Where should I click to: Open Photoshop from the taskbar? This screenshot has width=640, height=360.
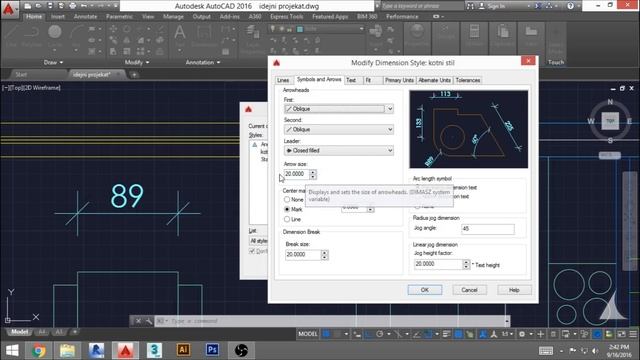212,350
